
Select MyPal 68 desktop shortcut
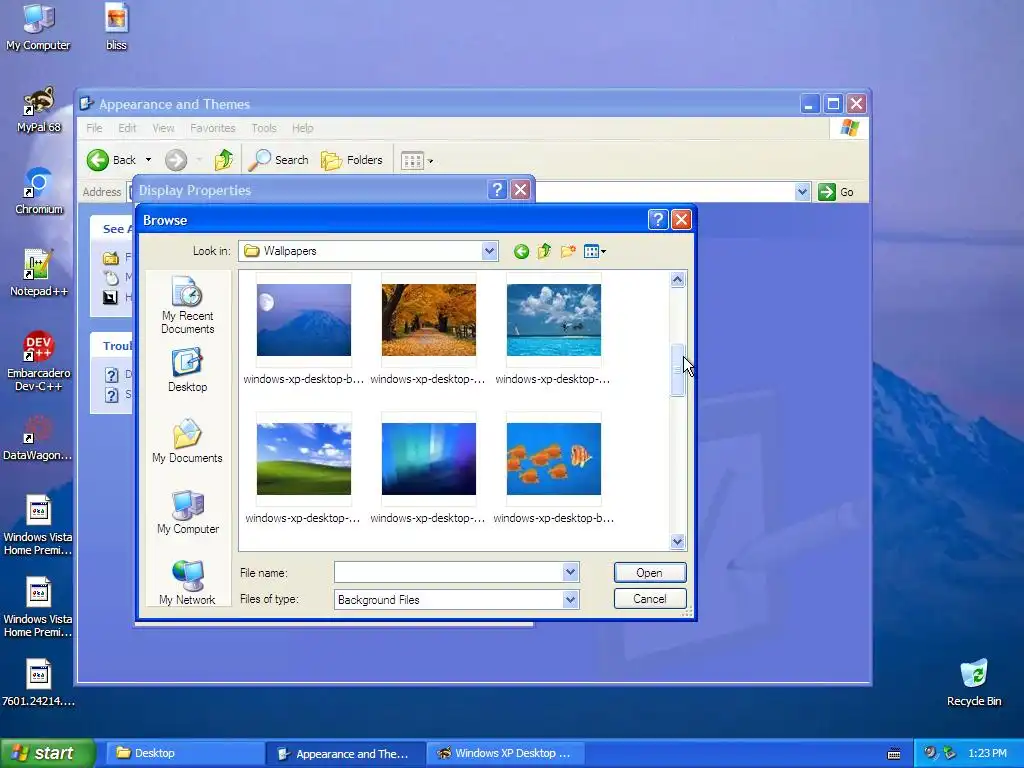39,110
